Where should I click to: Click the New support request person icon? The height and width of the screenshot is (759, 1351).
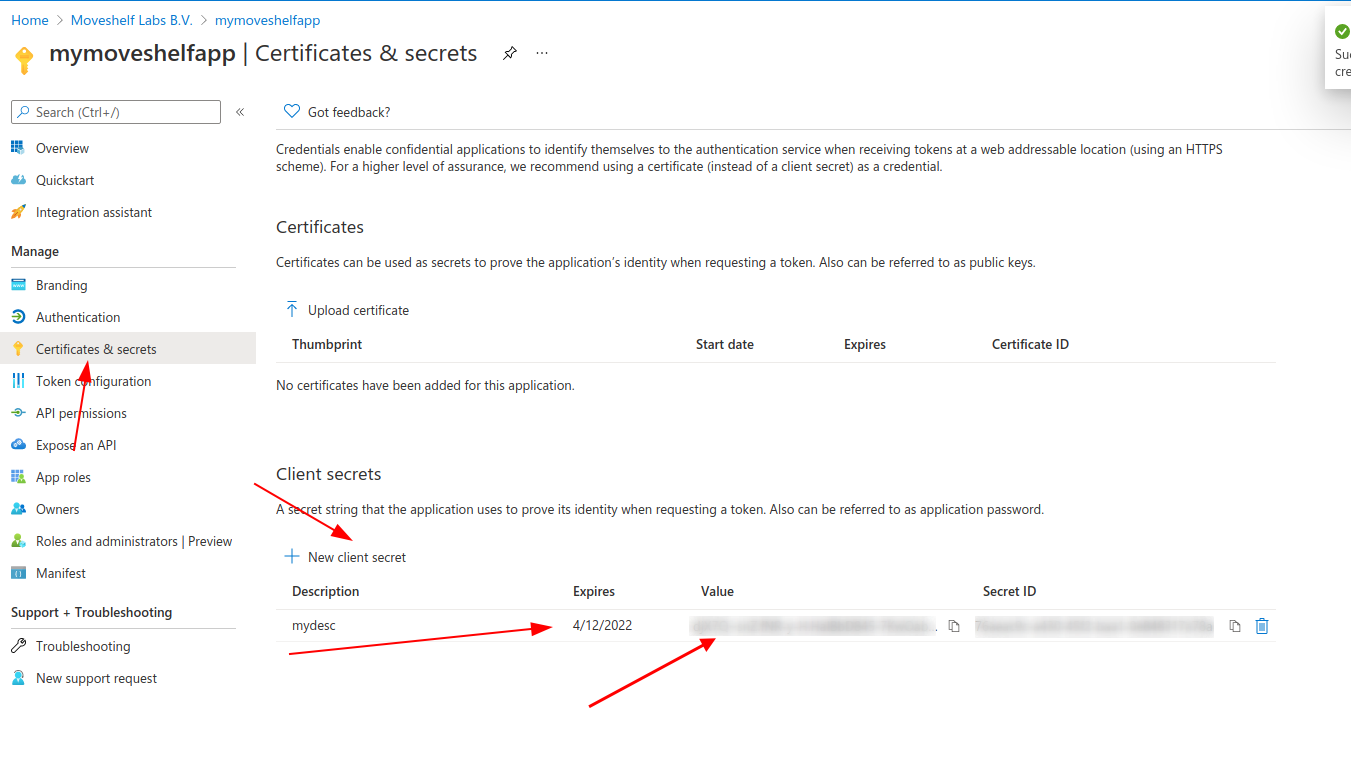point(18,678)
